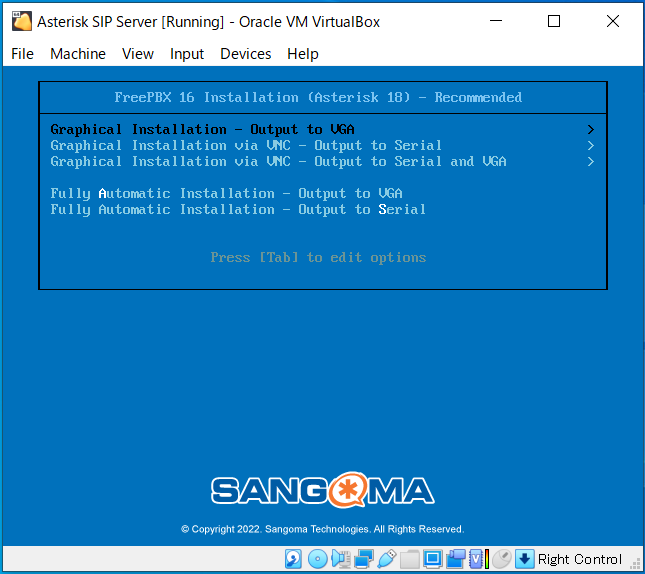This screenshot has width=645, height=574.
Task: Select Graphical Installation via VNC - Output to Serial
Action: pos(323,146)
